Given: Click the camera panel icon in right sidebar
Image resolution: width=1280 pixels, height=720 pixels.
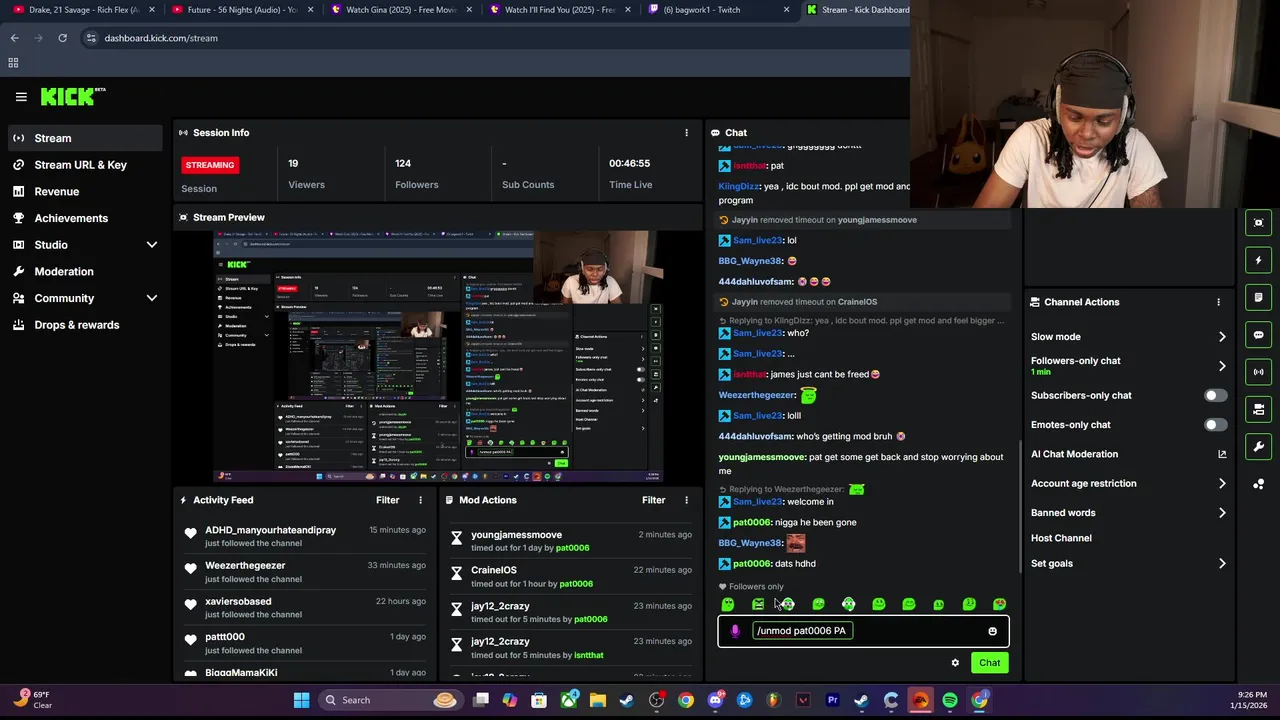Looking at the screenshot, I should coord(1259,409).
